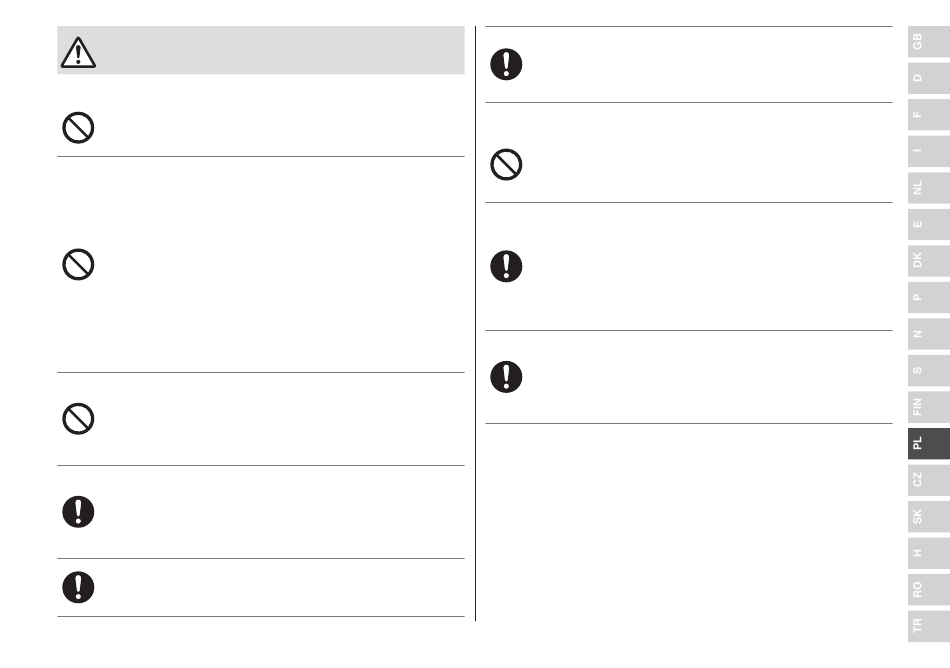
Task: Open the CZ language tab
Action: point(929,480)
